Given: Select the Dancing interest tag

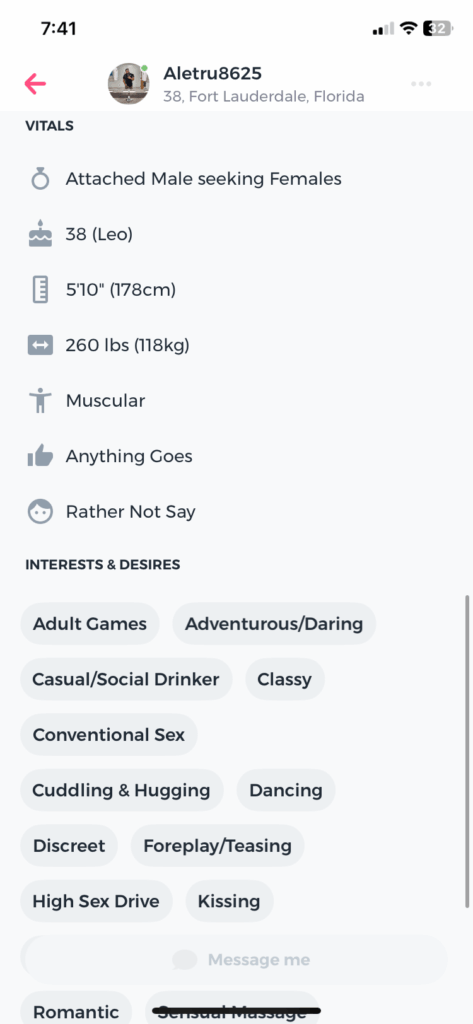Looking at the screenshot, I should tap(286, 790).
